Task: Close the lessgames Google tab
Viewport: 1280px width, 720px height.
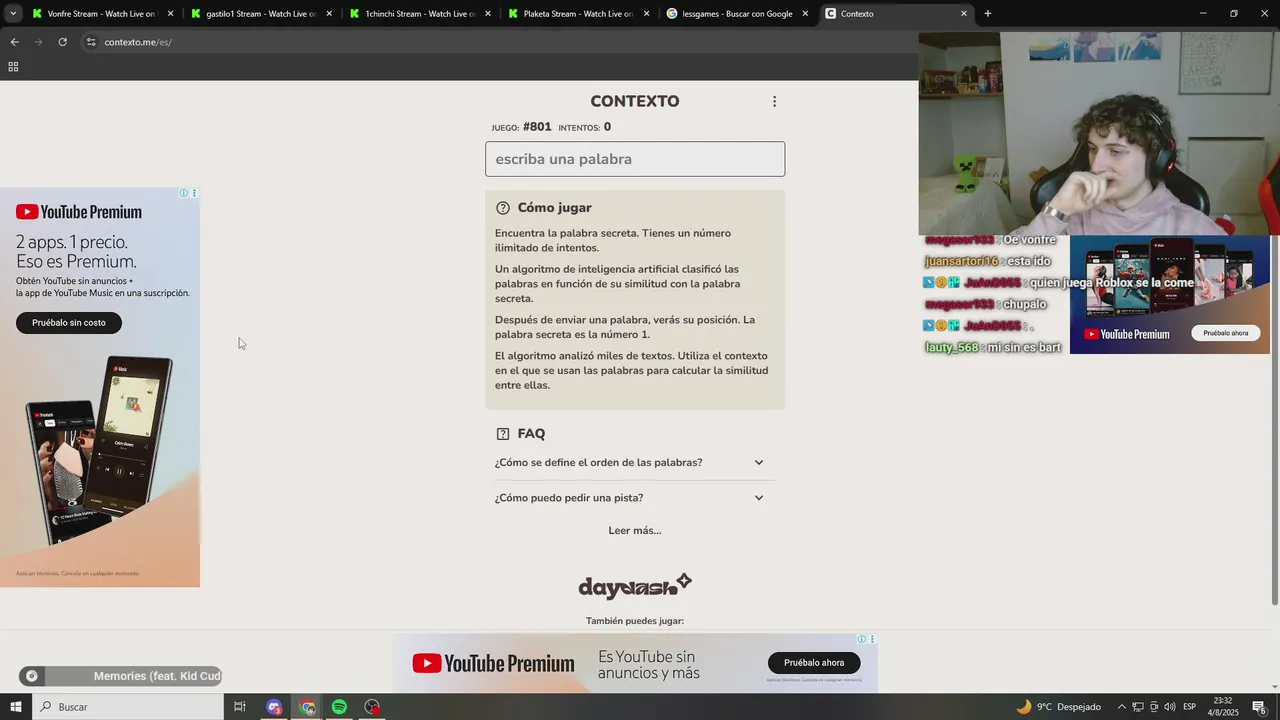Action: pos(805,14)
